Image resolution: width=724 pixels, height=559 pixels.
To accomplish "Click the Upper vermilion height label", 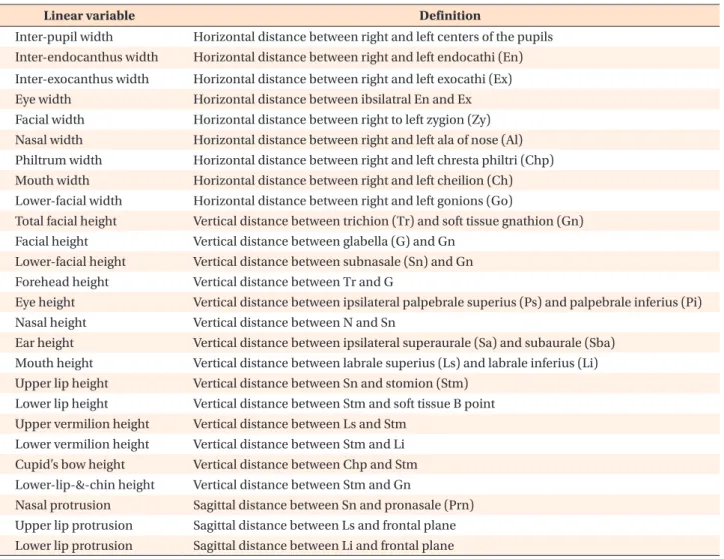I will pos(82,424).
